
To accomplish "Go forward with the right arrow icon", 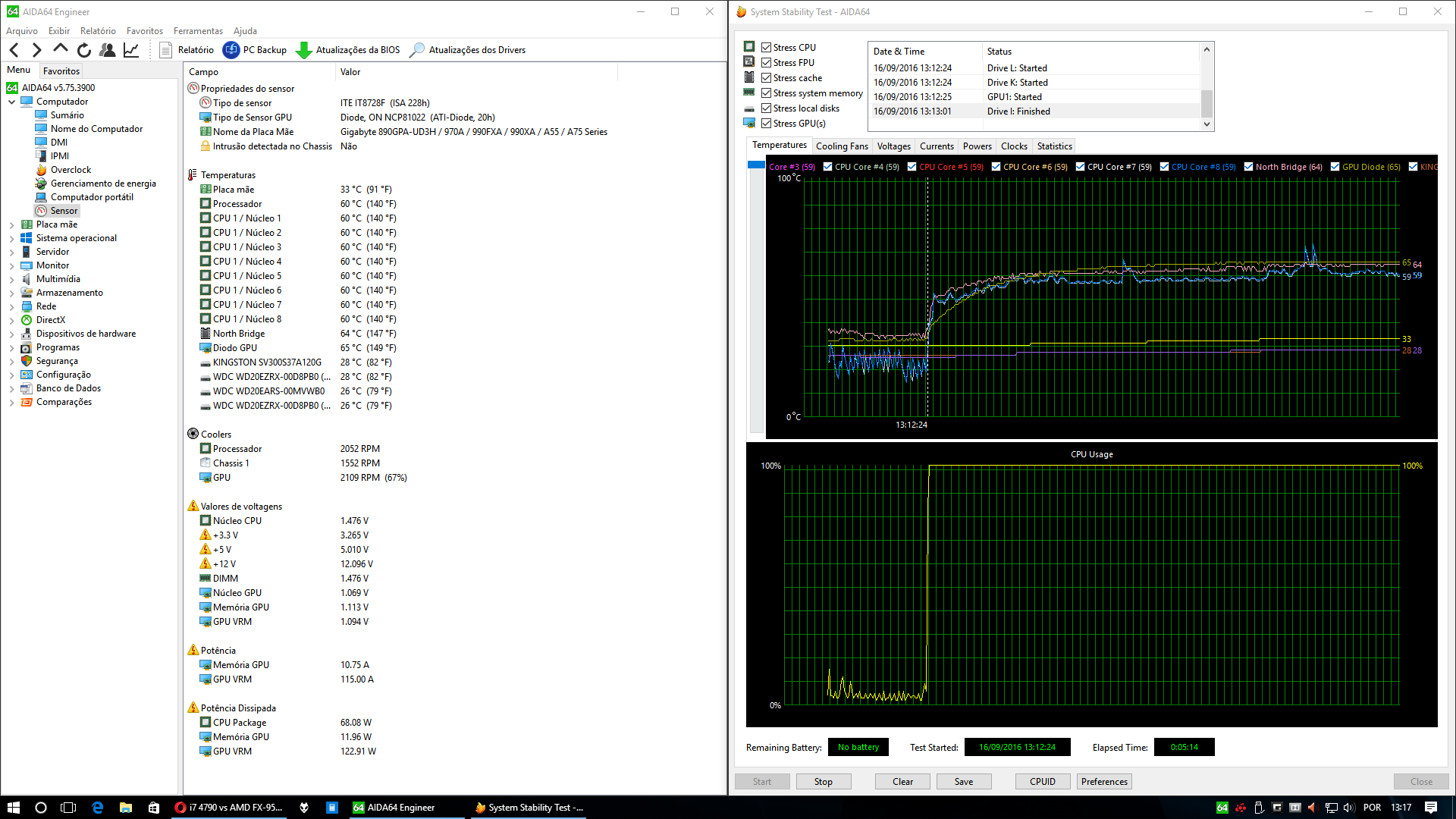I will tap(36, 50).
